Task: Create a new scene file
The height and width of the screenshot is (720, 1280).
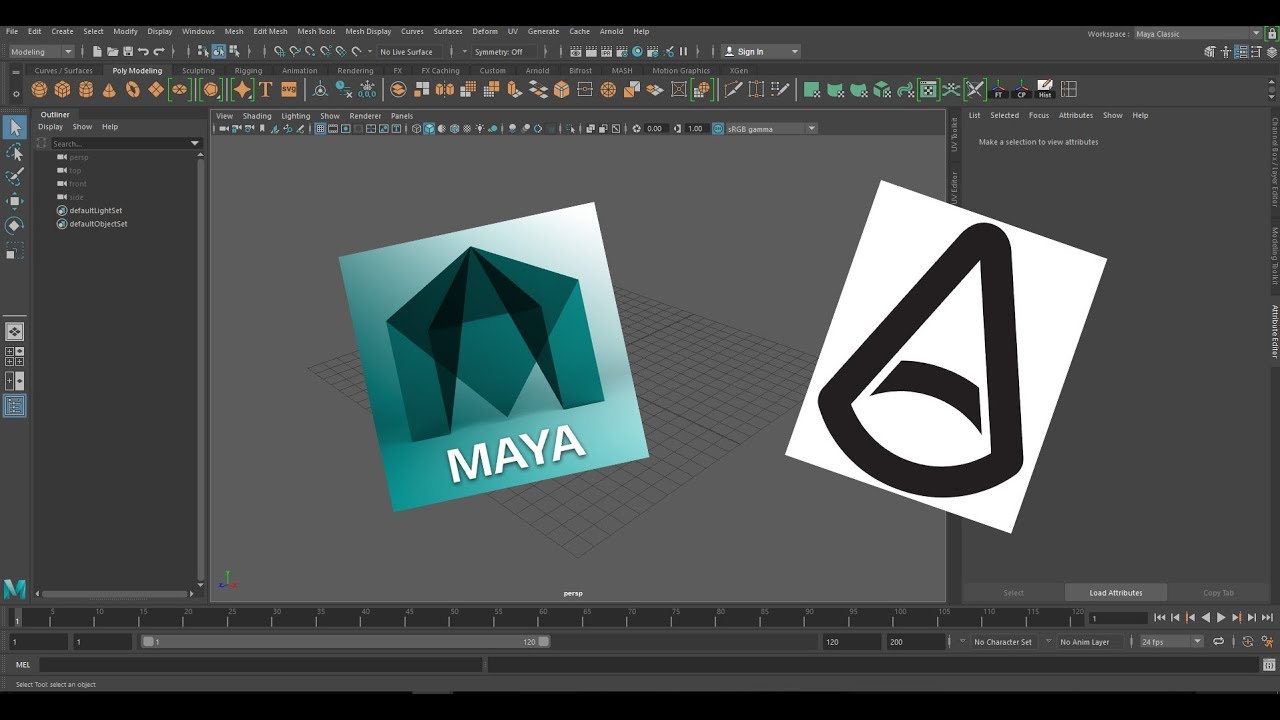Action: pyautogui.click(x=97, y=52)
